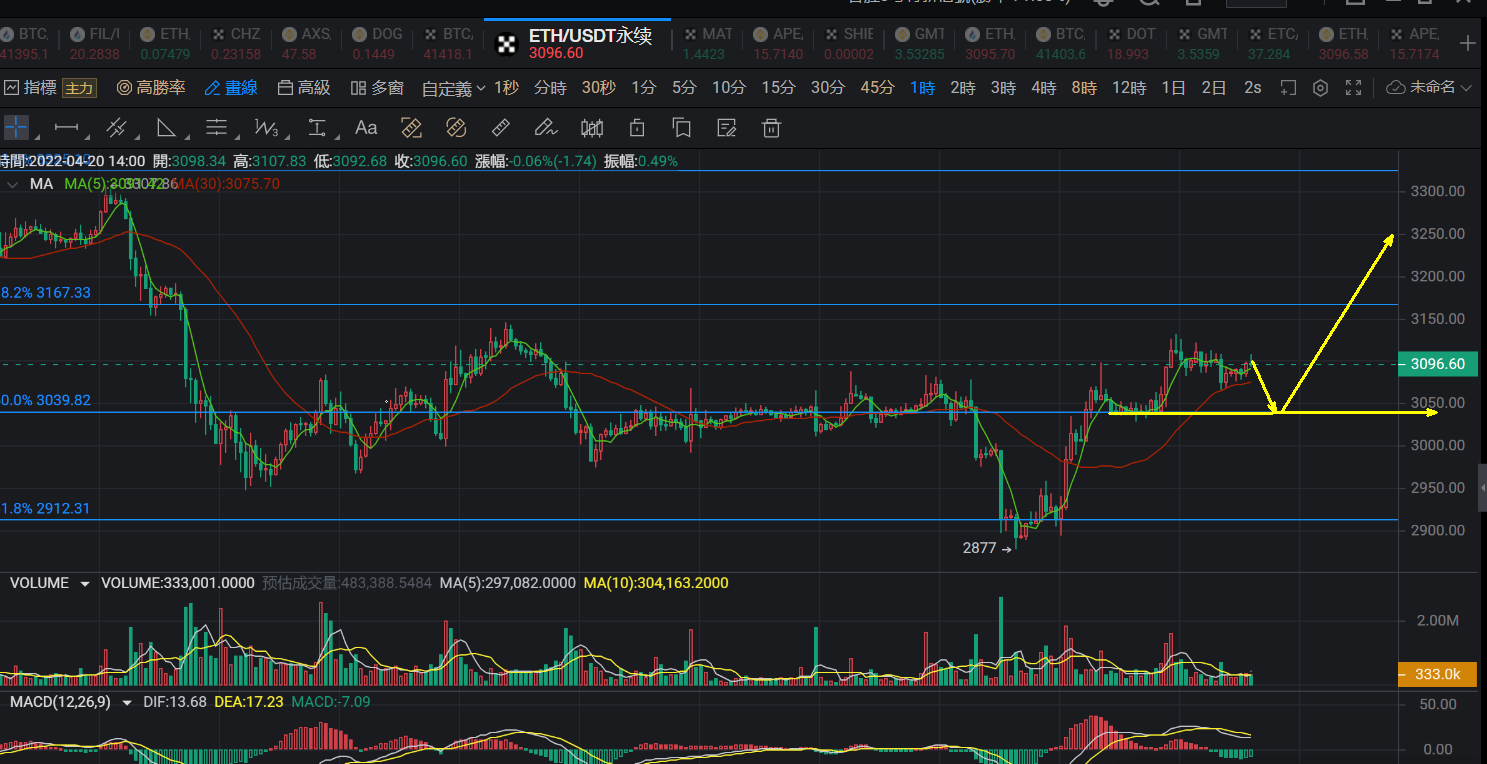Open the AXS tab priced 47.58
This screenshot has width=1487, height=764.
(x=307, y=43)
